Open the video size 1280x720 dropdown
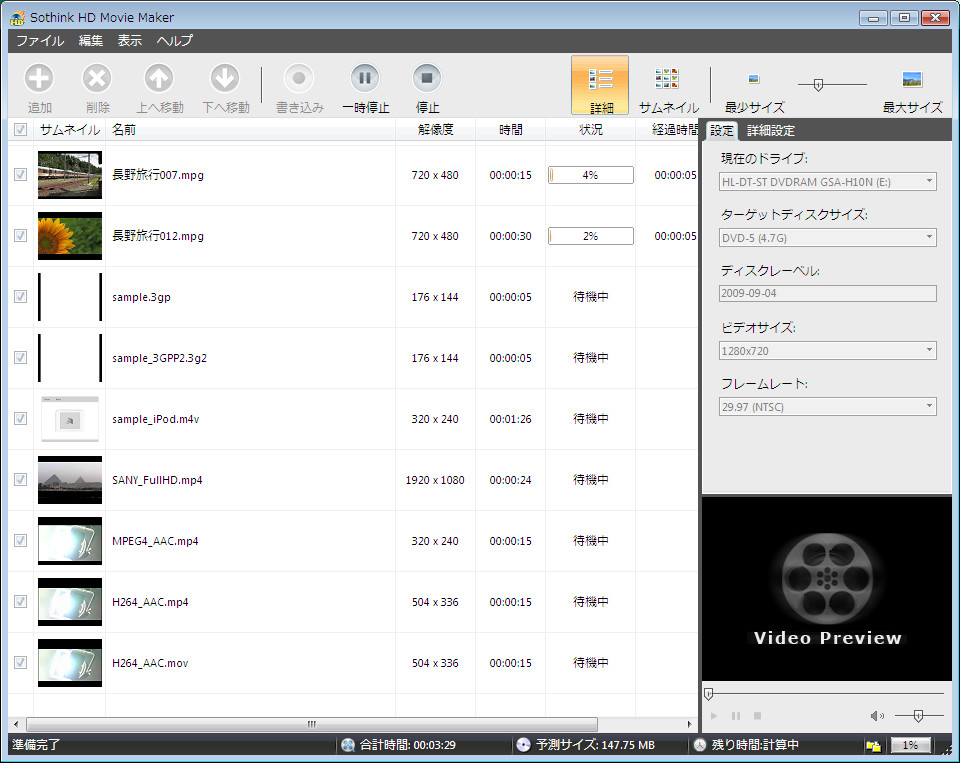 pos(827,351)
